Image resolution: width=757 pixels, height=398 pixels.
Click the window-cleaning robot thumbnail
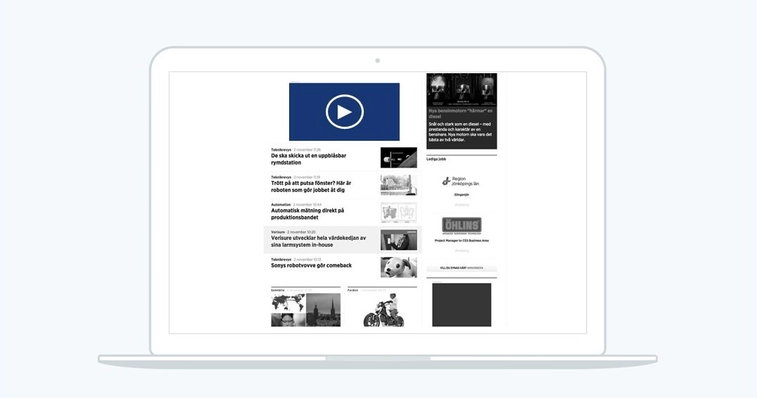coord(399,185)
